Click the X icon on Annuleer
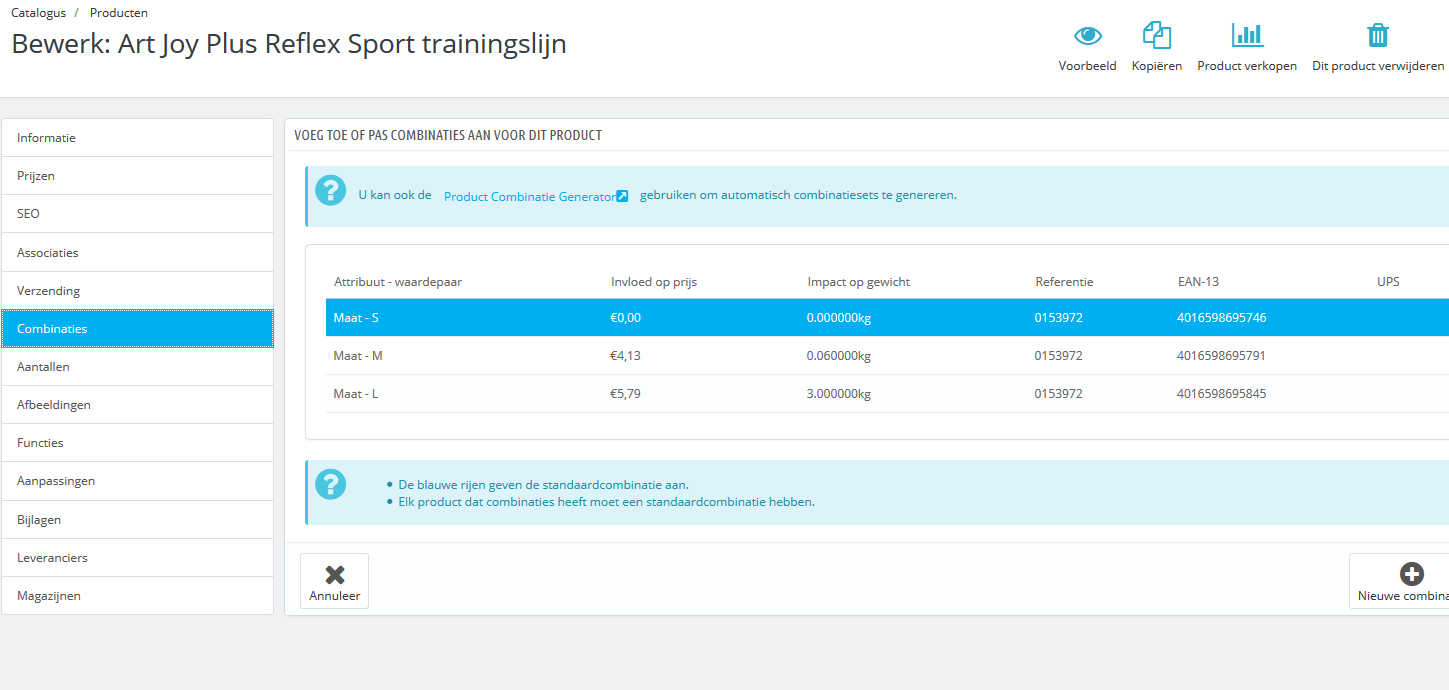Image resolution: width=1449 pixels, height=690 pixels. 335,574
